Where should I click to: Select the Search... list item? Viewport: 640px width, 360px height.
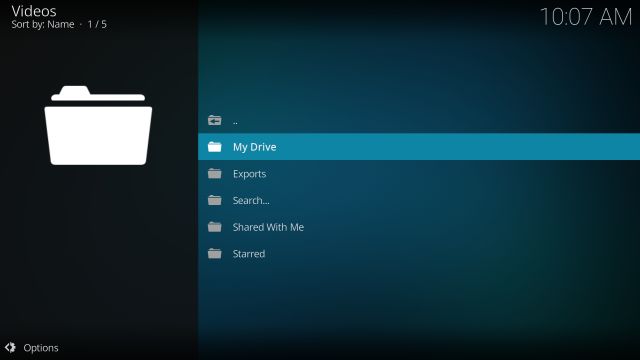(x=251, y=200)
